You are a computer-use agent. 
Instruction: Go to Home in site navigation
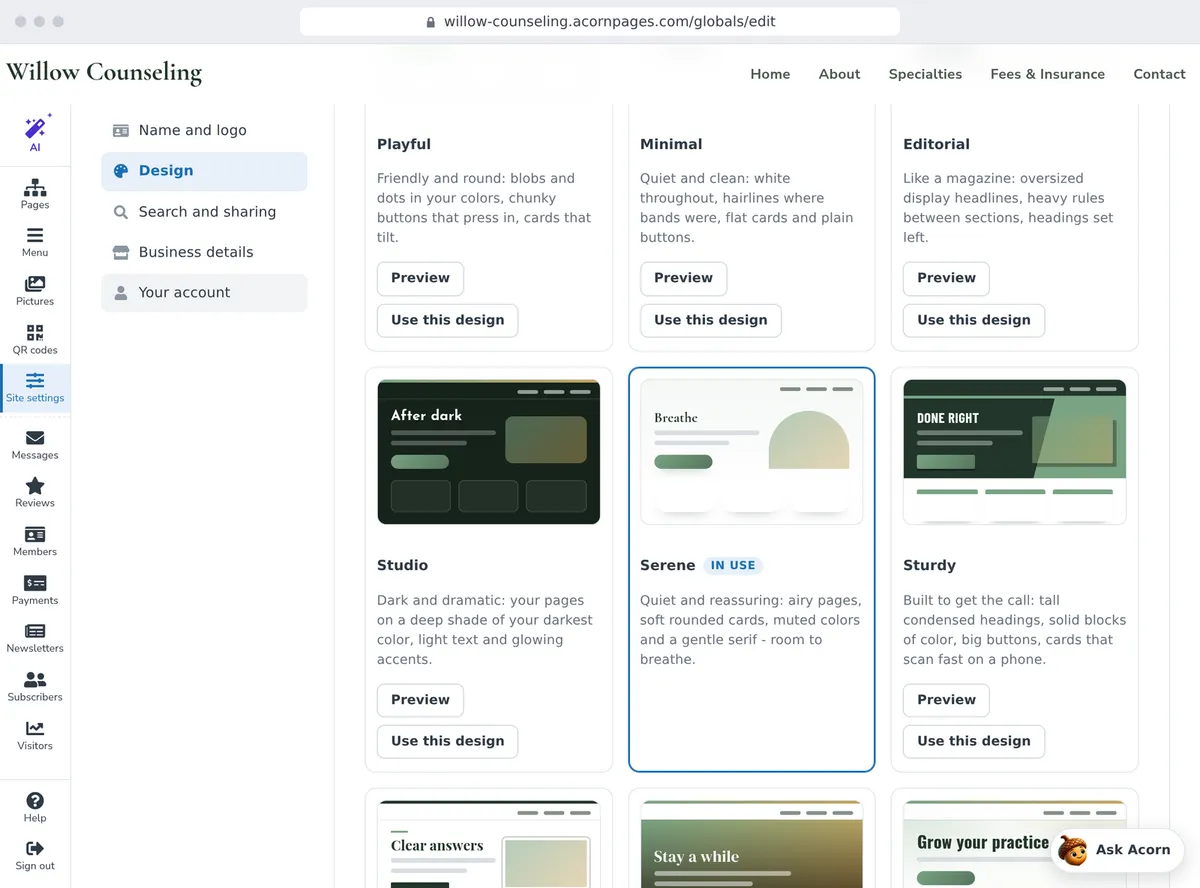770,74
